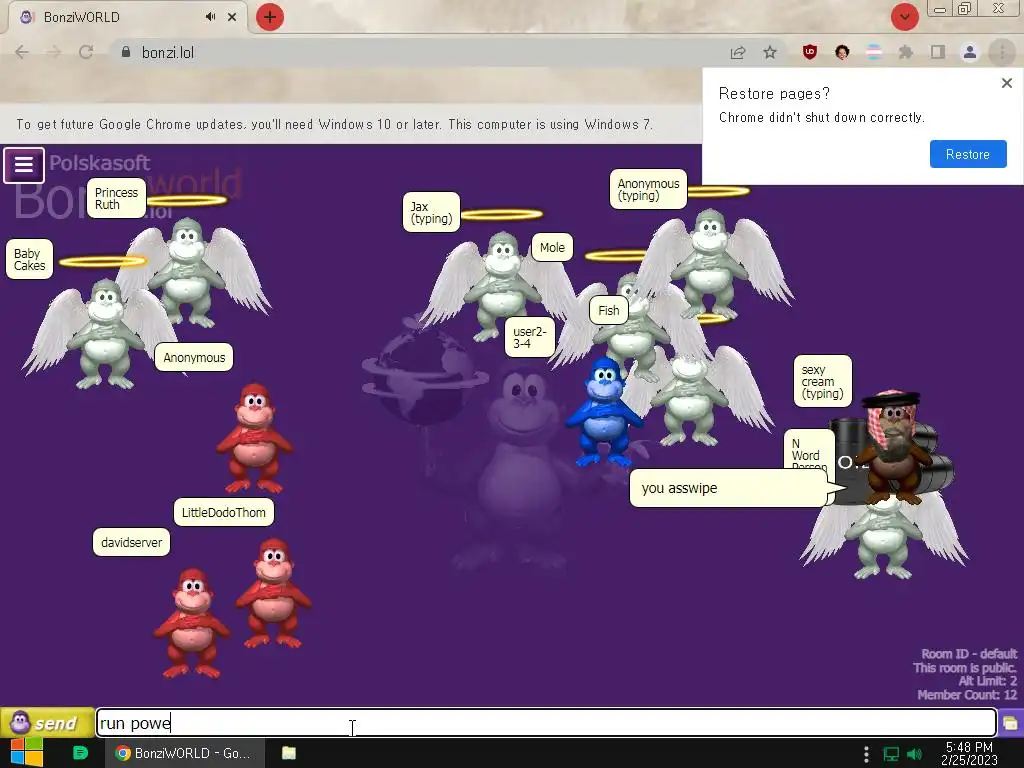Click Restore in Restore pages popup

click(x=968, y=154)
